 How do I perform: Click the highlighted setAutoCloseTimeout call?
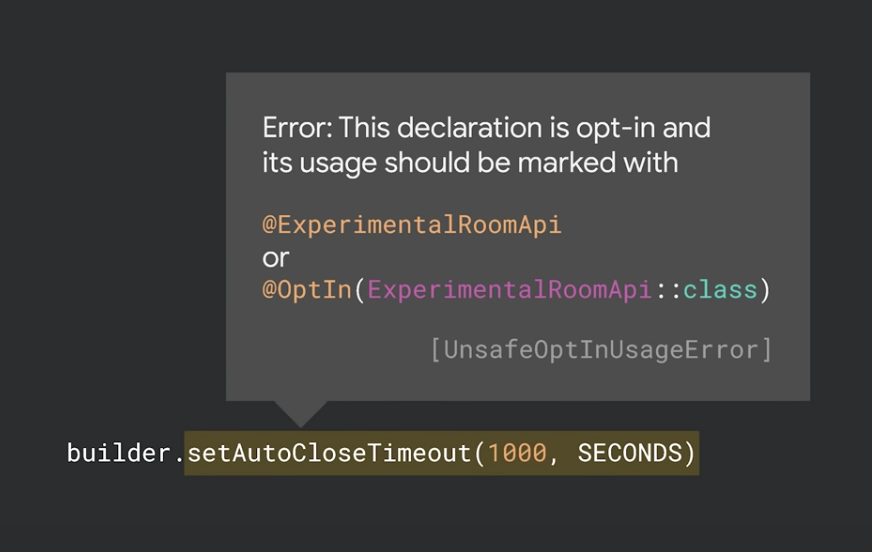click(x=442, y=452)
